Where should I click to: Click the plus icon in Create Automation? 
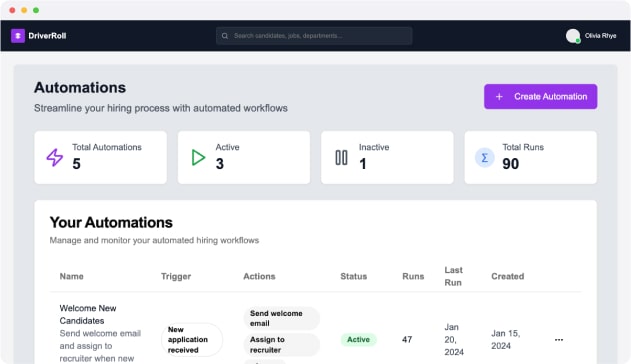(x=499, y=97)
